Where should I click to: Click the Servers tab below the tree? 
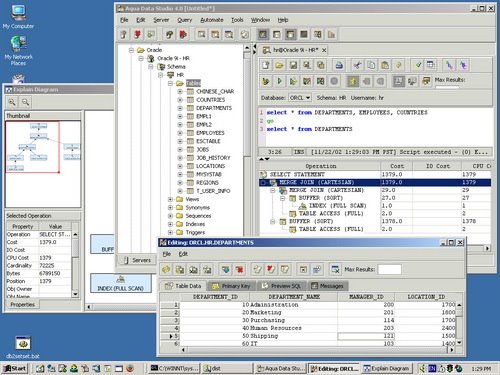137,260
